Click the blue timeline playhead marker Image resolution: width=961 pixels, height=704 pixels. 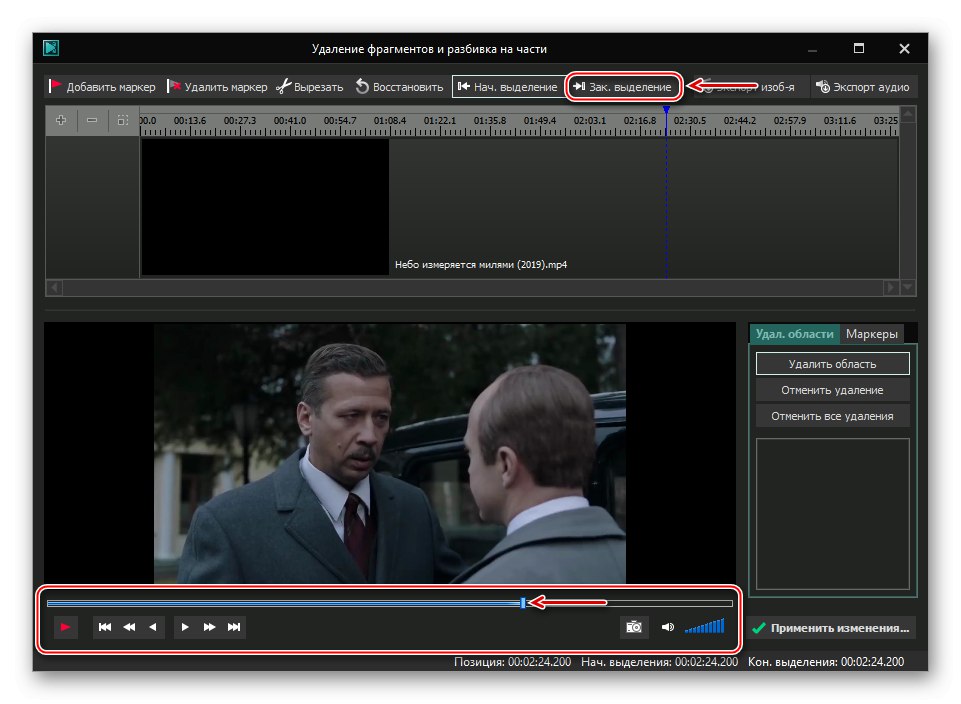click(666, 110)
